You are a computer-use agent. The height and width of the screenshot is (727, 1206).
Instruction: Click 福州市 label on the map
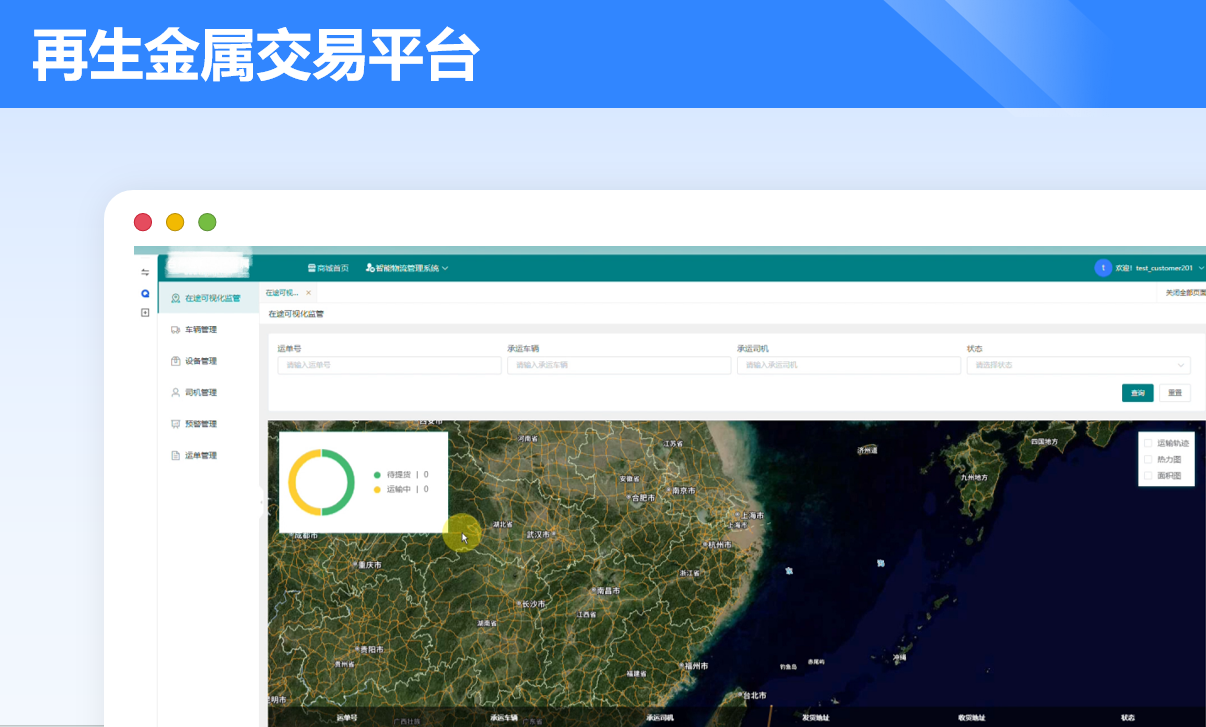(x=696, y=665)
